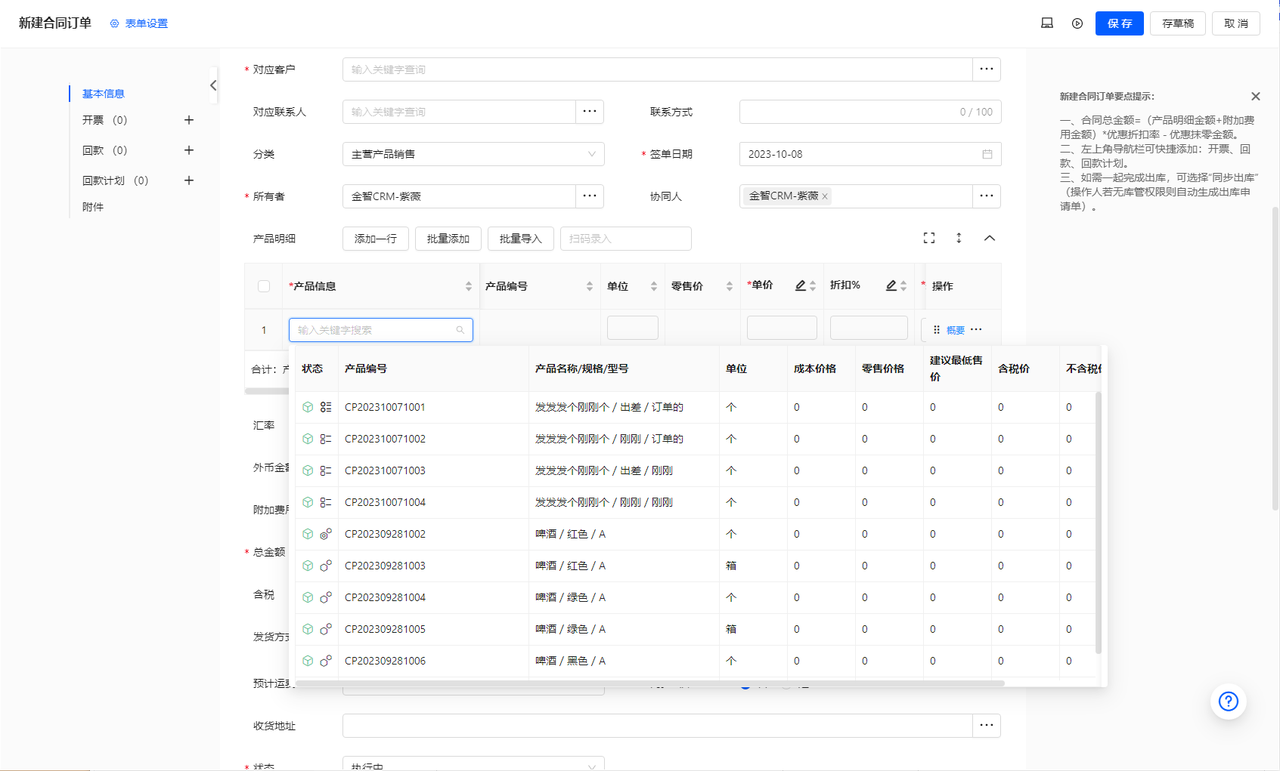
Task: Click 批量添加 button
Action: coord(448,238)
